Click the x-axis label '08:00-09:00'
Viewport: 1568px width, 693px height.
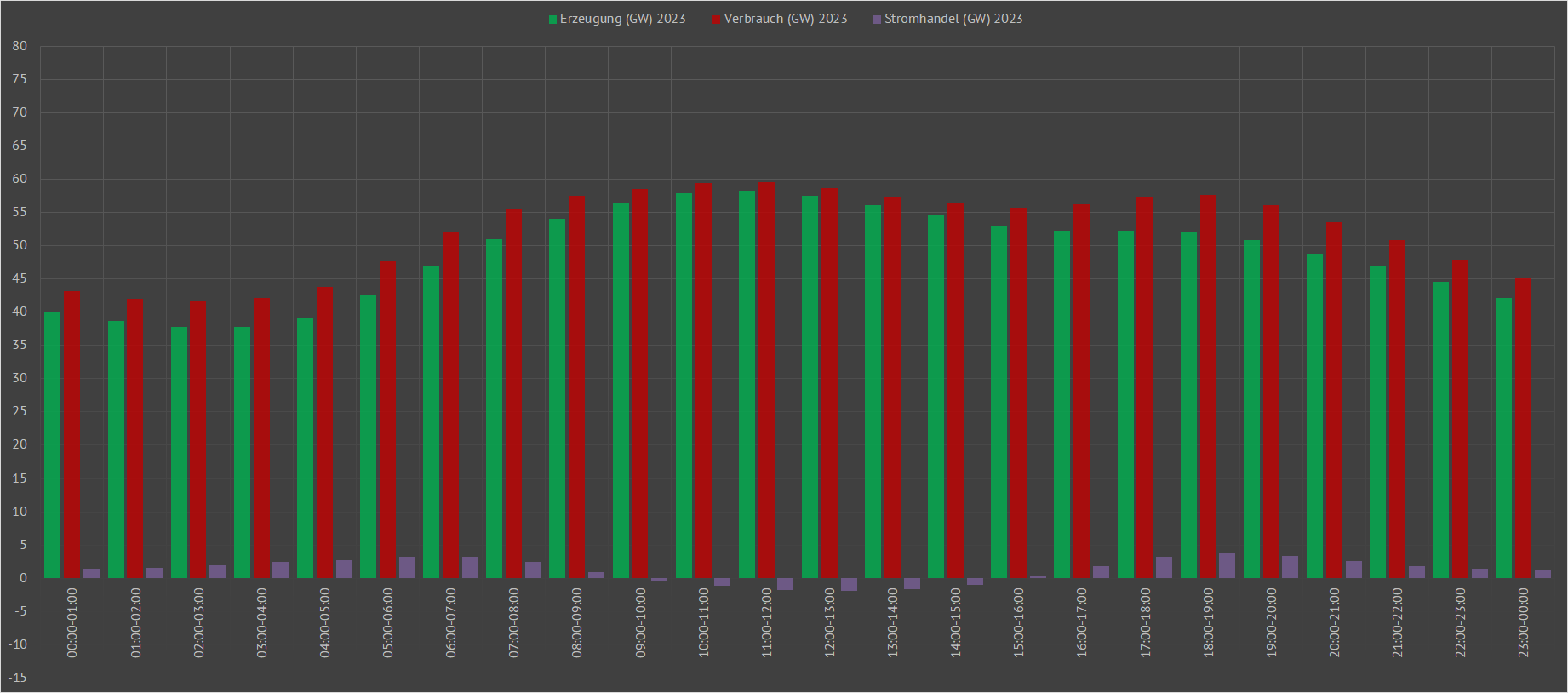(577, 622)
